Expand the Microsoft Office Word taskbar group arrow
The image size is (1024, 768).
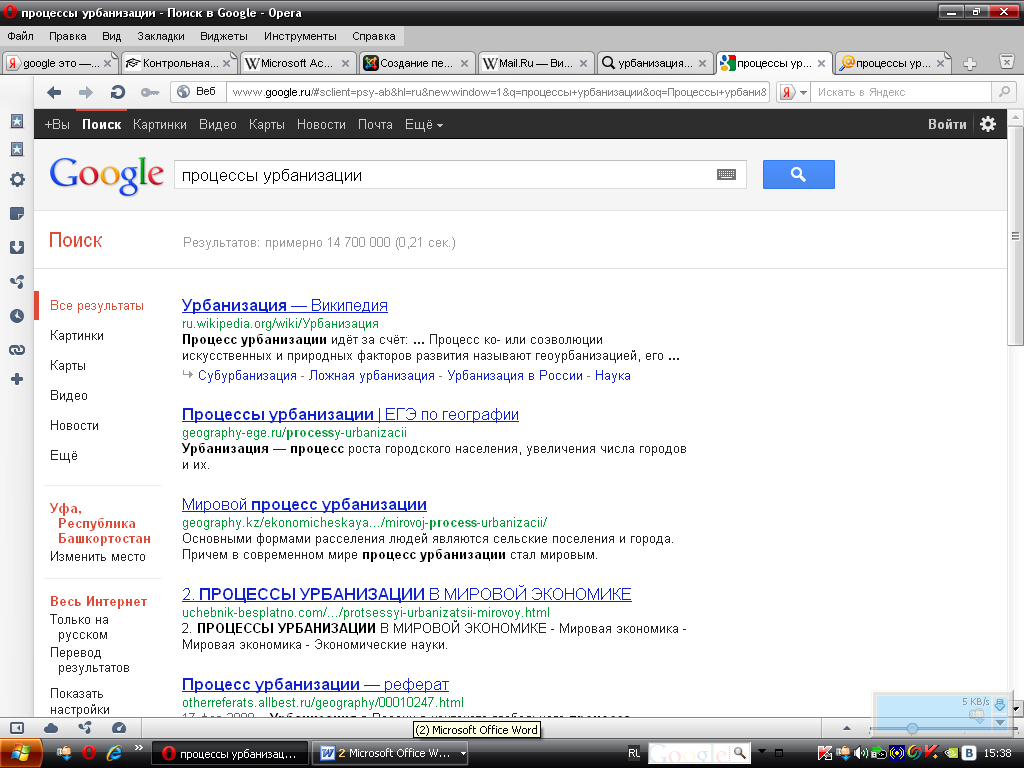(x=463, y=753)
